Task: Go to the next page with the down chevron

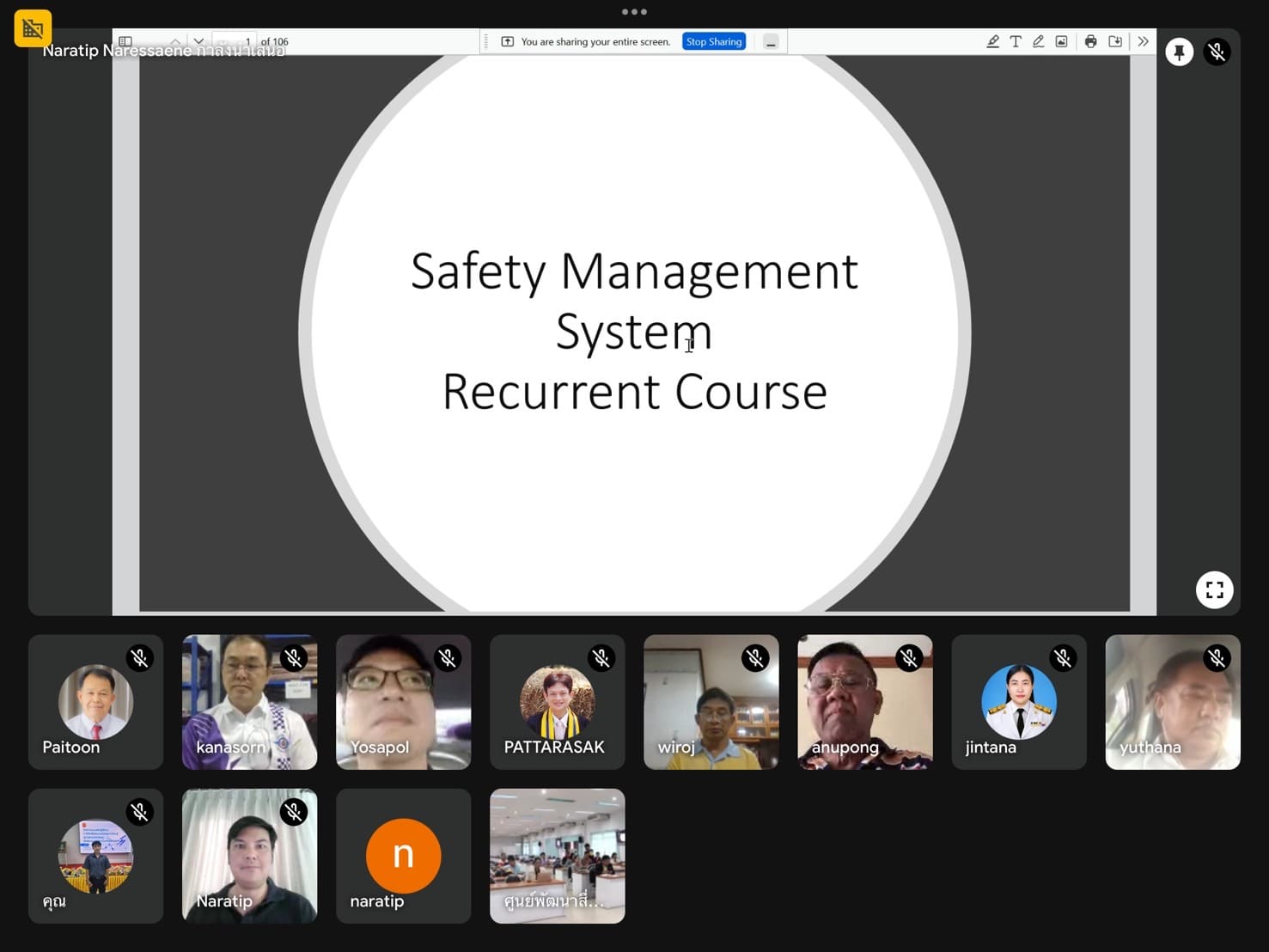Action: pos(198,41)
